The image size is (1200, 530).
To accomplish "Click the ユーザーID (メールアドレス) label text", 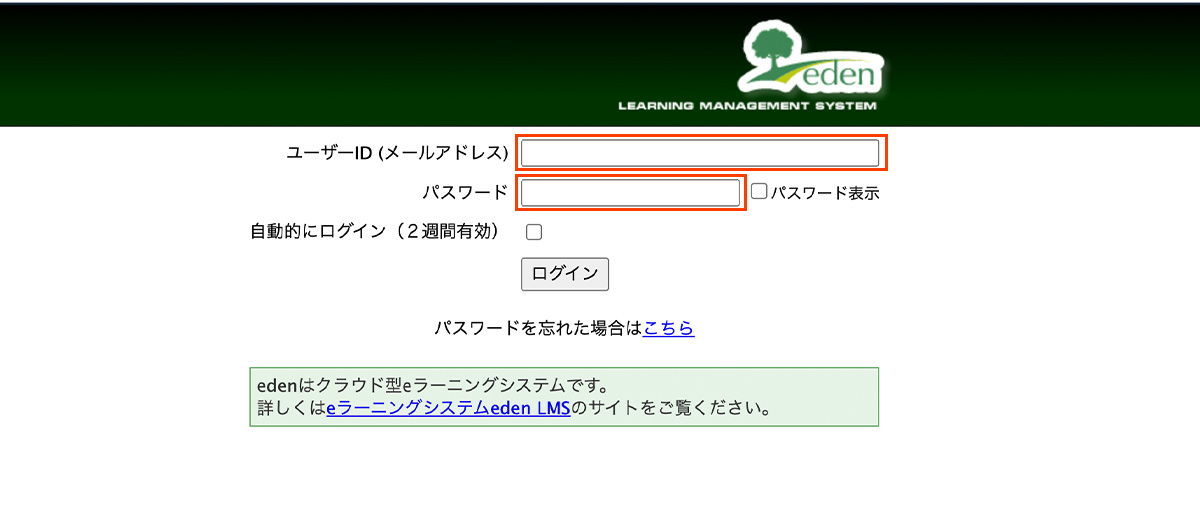I will click(x=398, y=153).
